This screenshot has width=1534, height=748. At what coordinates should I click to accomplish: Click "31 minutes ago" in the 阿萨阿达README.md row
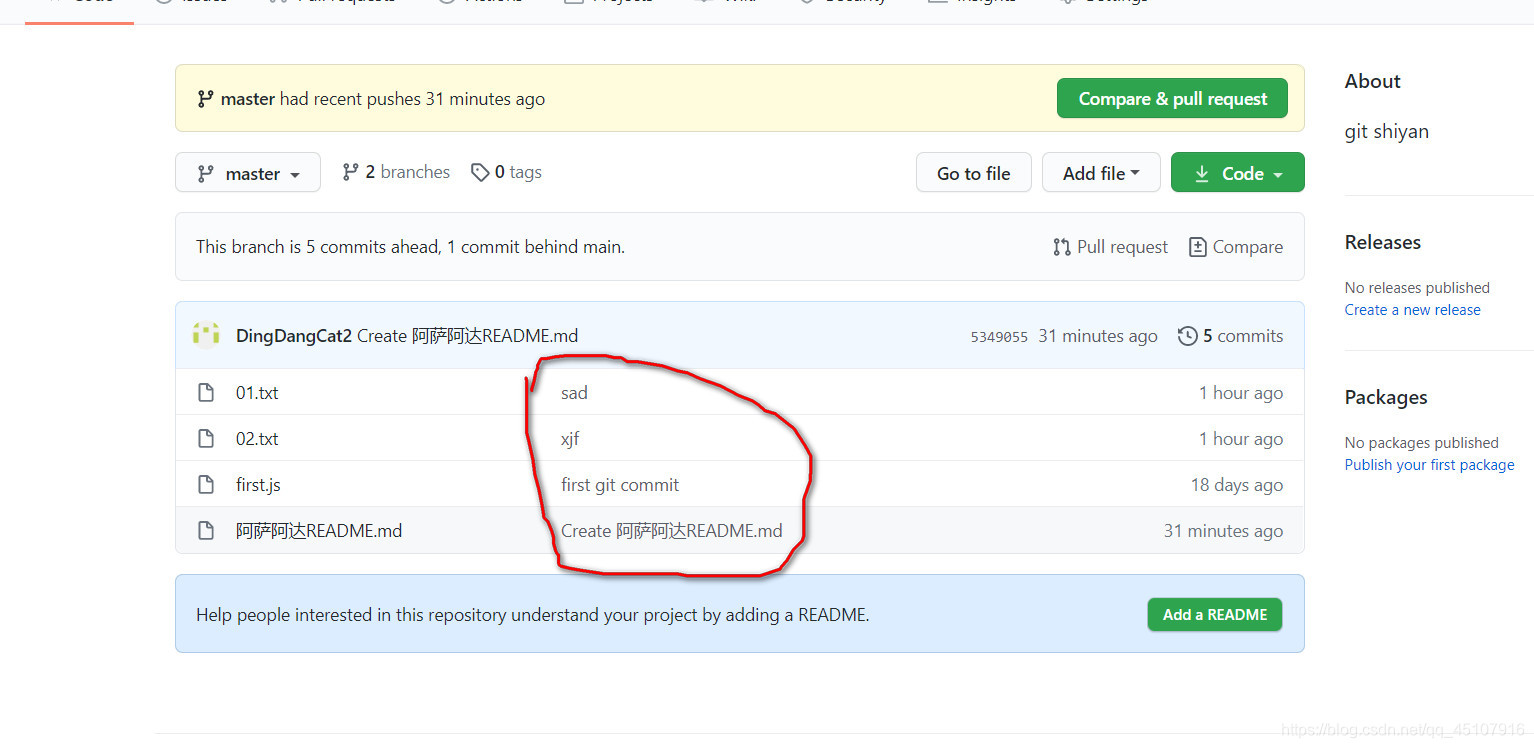click(x=1223, y=531)
